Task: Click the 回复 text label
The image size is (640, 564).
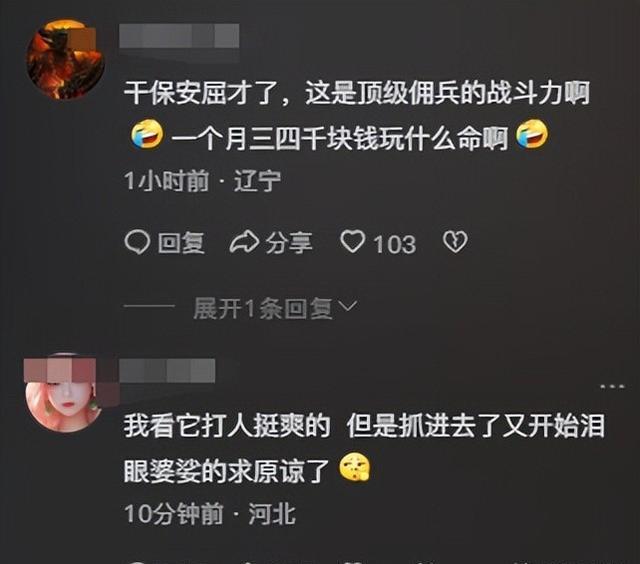Action: coord(182,243)
